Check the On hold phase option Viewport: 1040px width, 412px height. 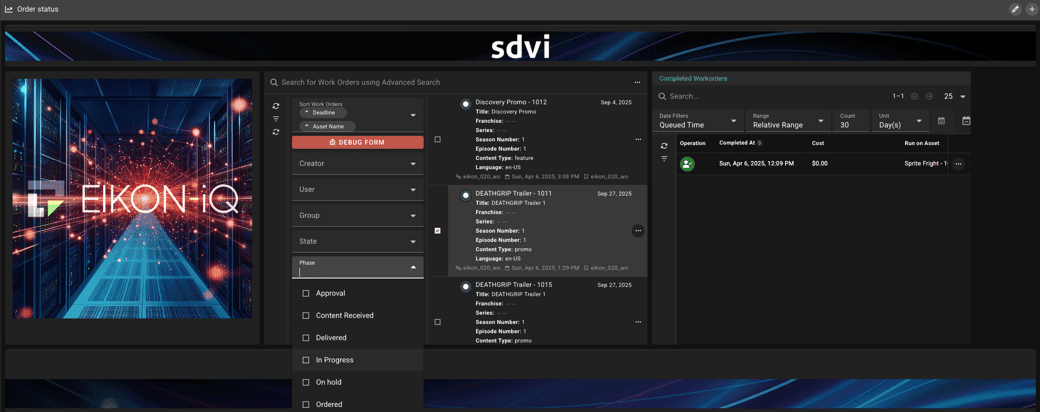pos(306,383)
